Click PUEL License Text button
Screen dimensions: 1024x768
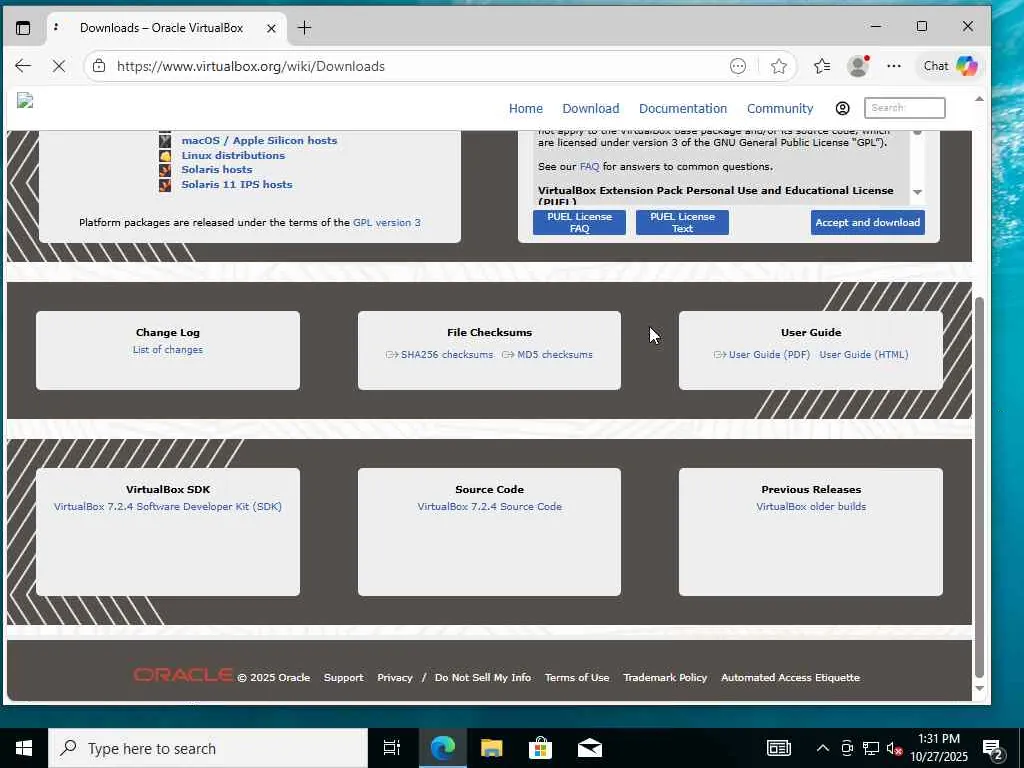click(682, 223)
